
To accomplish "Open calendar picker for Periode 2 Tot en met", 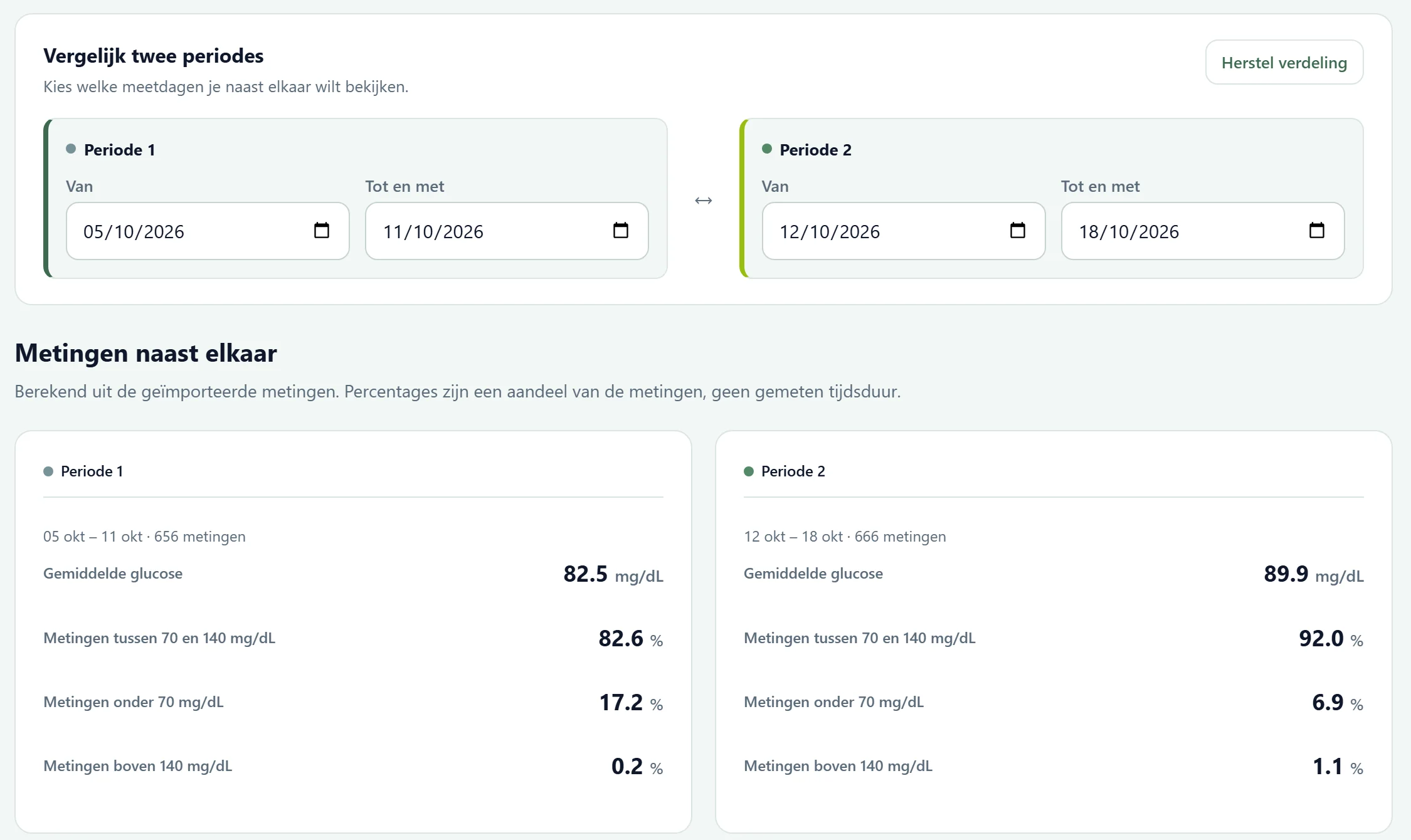I will point(1317,231).
